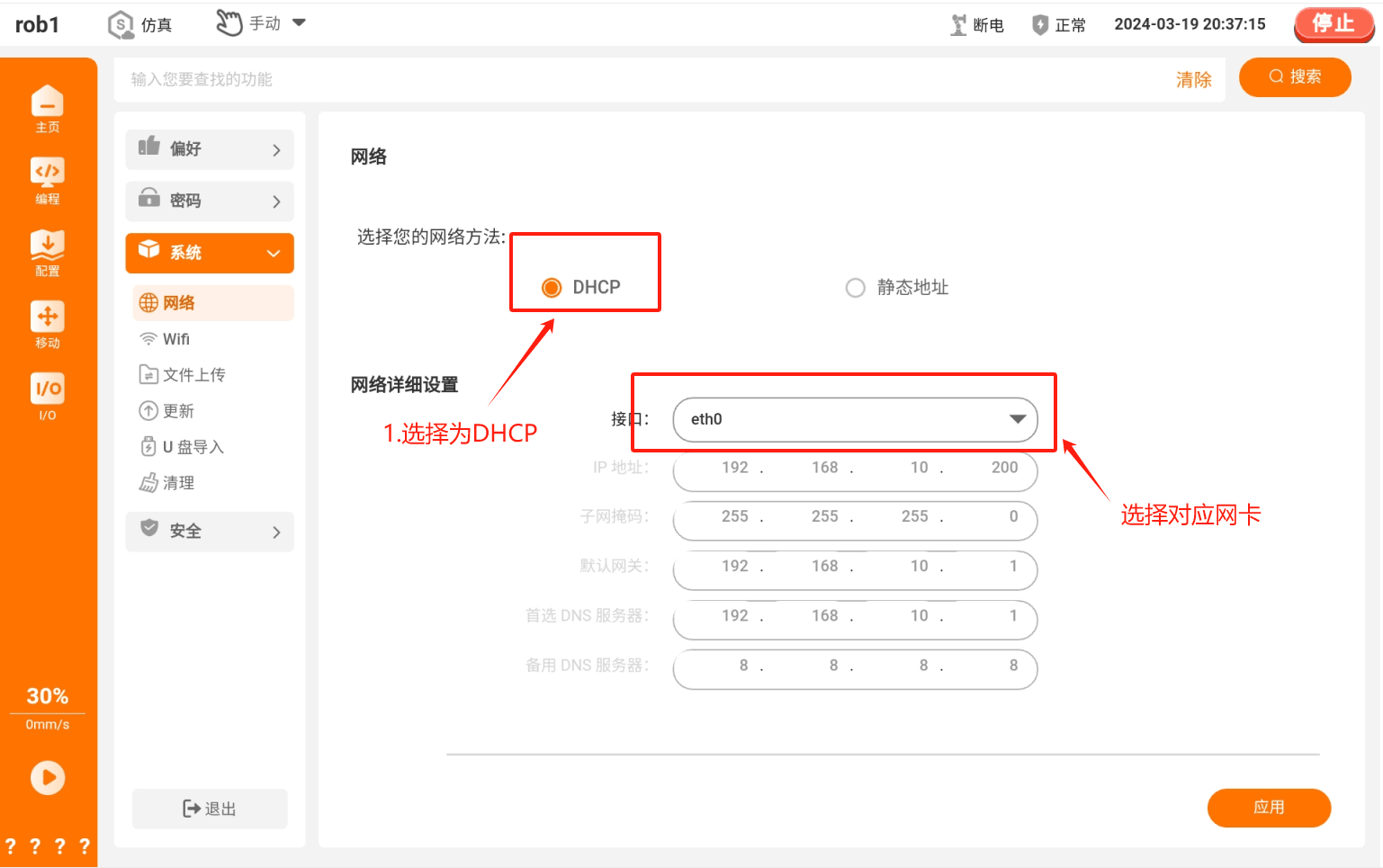Click the function search input field
This screenshot has width=1383, height=868.
coord(648,79)
